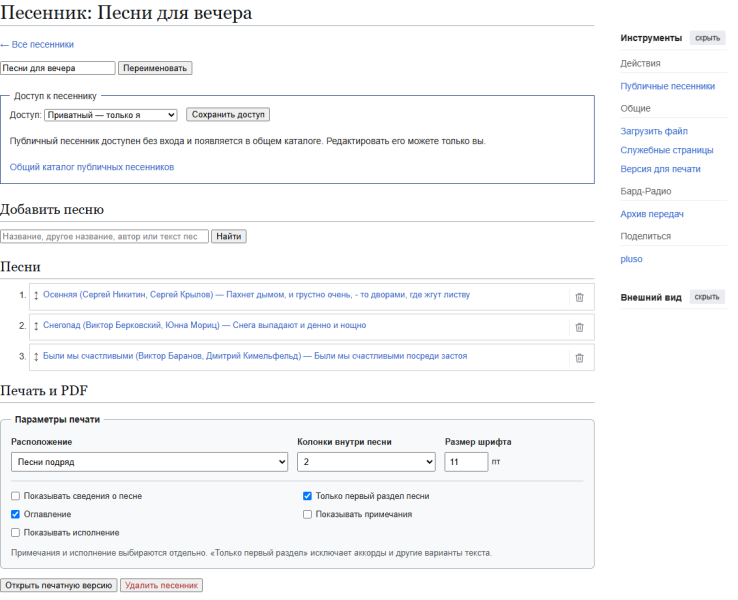Click the Переименовать button
The image size is (738, 600).
155,68
